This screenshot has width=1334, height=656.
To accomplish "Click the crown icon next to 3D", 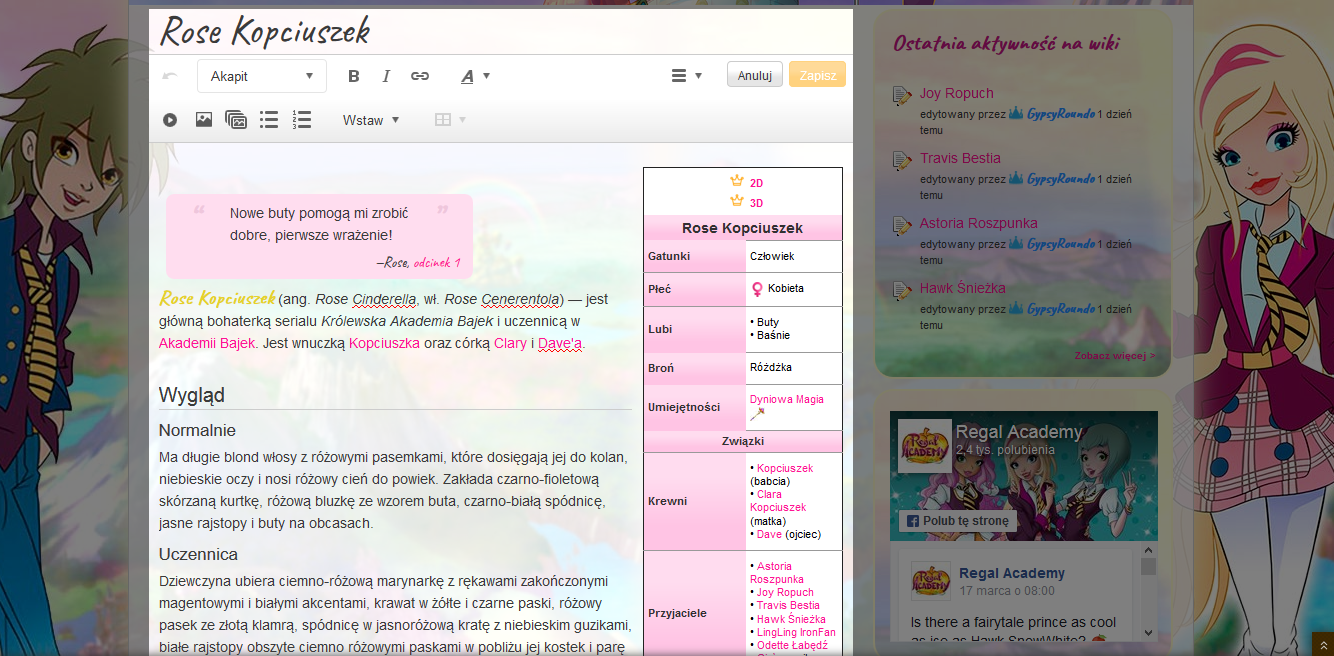I will [x=737, y=201].
